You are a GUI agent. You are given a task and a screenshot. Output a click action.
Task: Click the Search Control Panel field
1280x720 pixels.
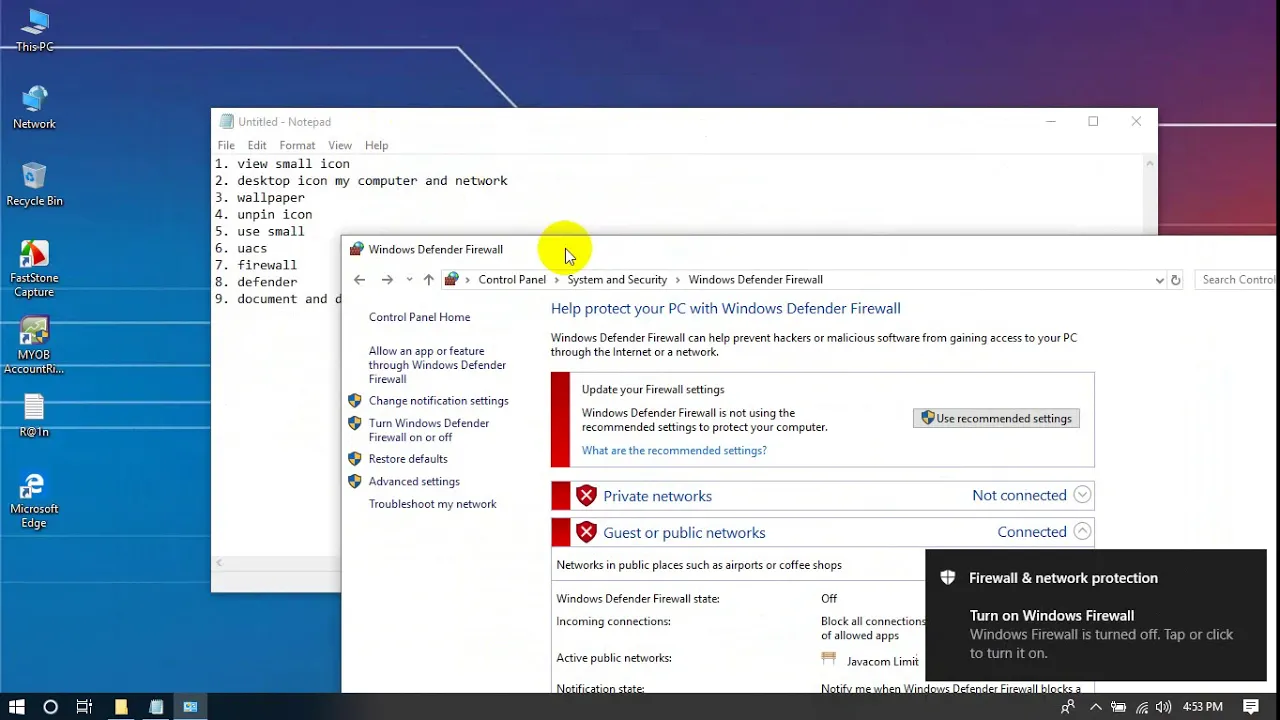[1238, 280]
